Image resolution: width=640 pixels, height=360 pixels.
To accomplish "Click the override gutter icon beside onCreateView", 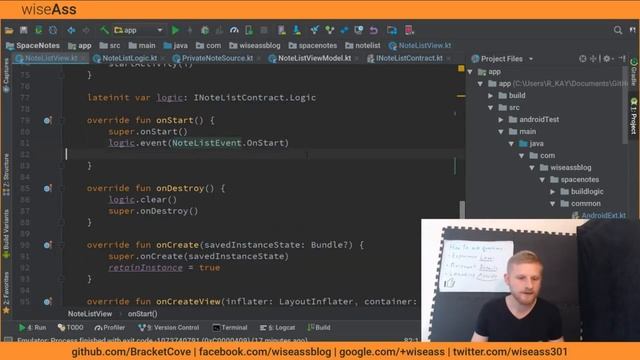I will [47, 302].
